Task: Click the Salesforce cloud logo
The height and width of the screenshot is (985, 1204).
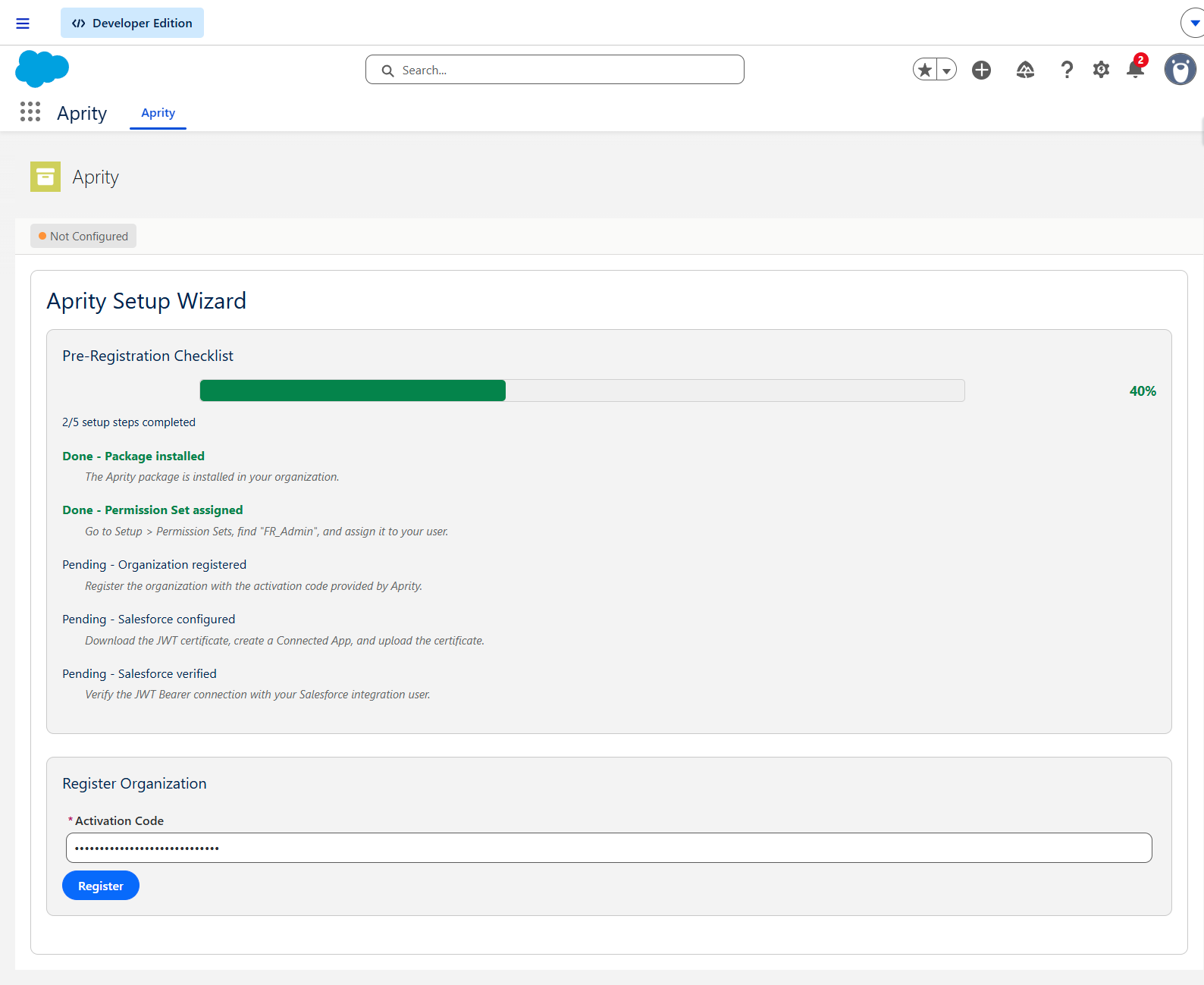Action: (x=42, y=69)
